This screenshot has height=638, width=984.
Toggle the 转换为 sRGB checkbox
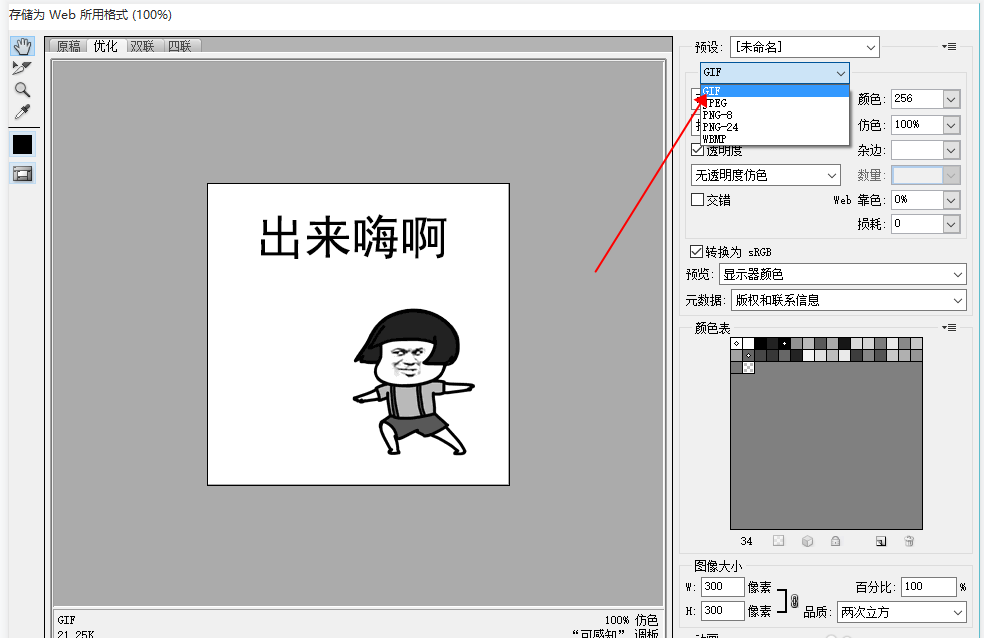tap(696, 252)
